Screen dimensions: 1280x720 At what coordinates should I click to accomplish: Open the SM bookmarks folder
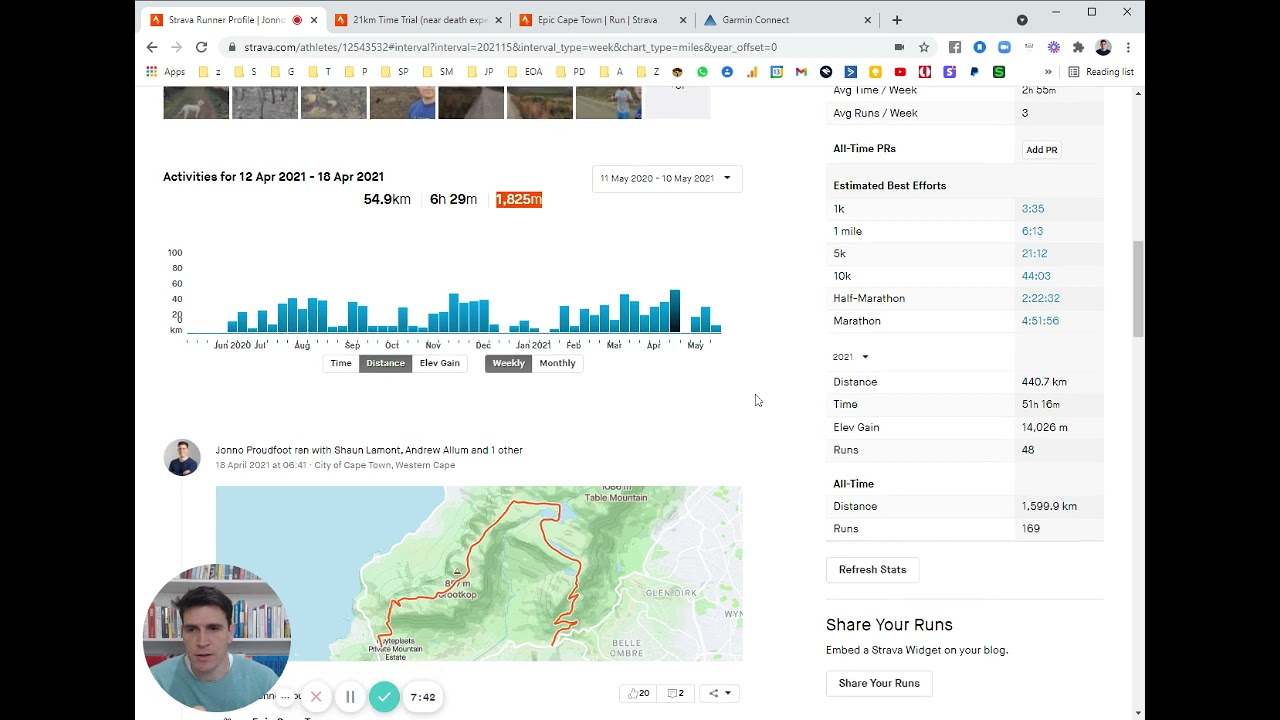click(x=438, y=72)
